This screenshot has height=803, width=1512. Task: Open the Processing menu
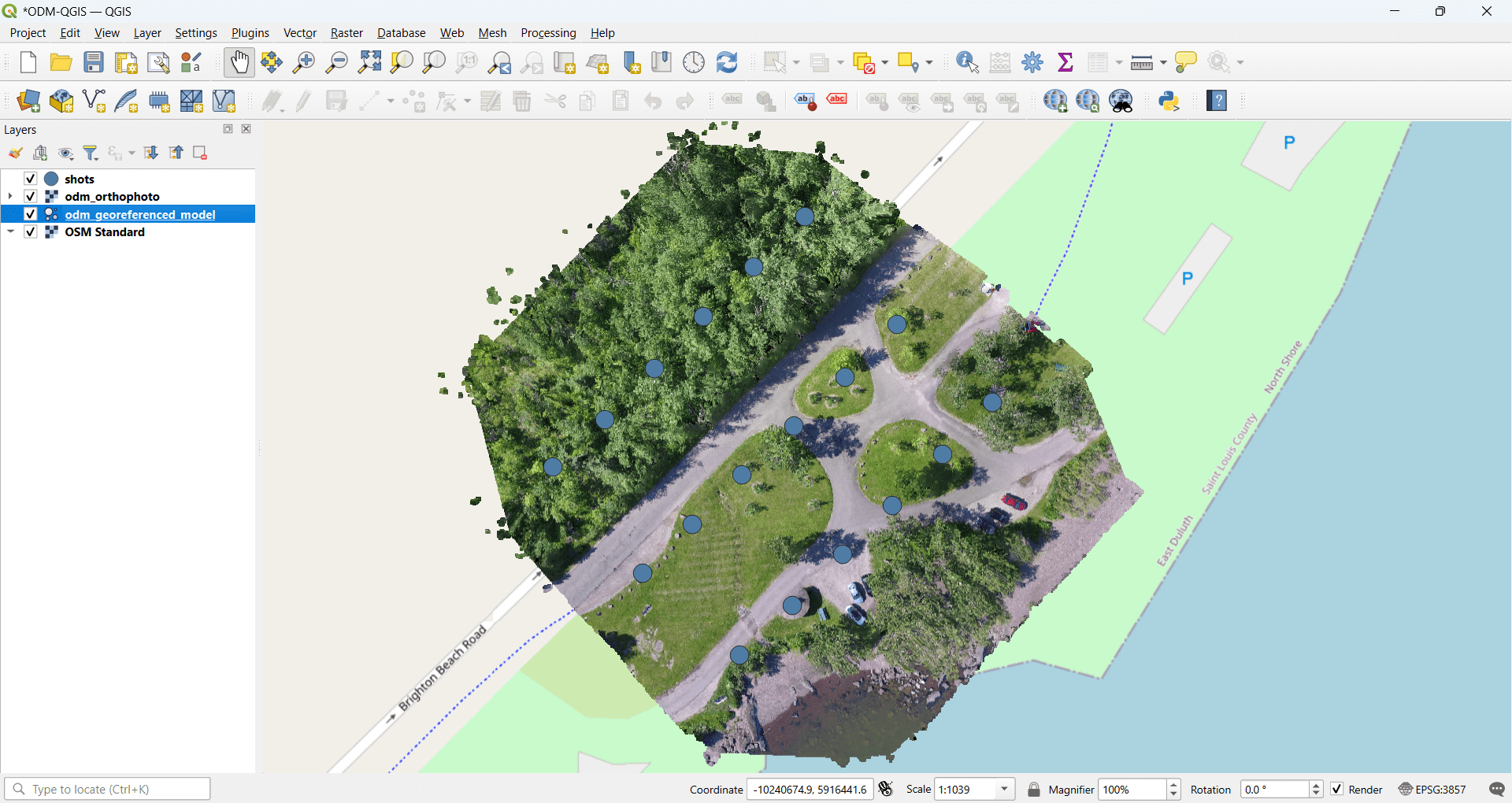pos(548,33)
